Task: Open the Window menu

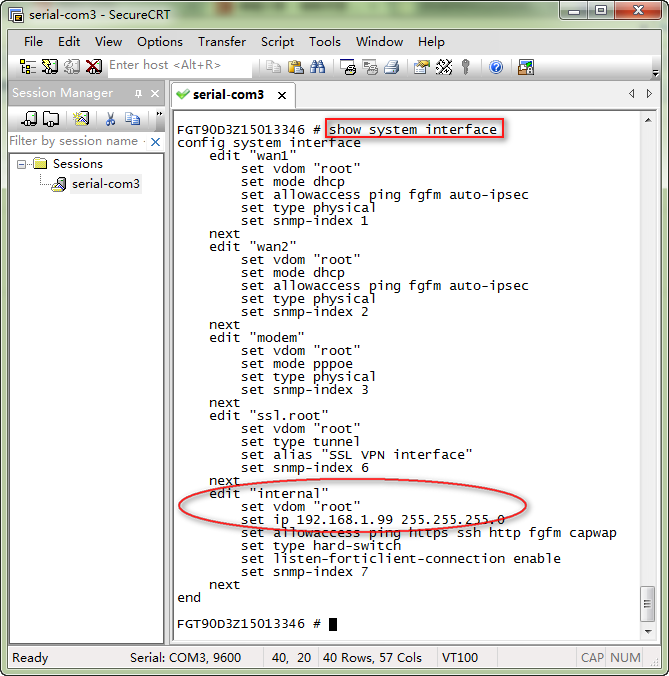Action: click(379, 42)
